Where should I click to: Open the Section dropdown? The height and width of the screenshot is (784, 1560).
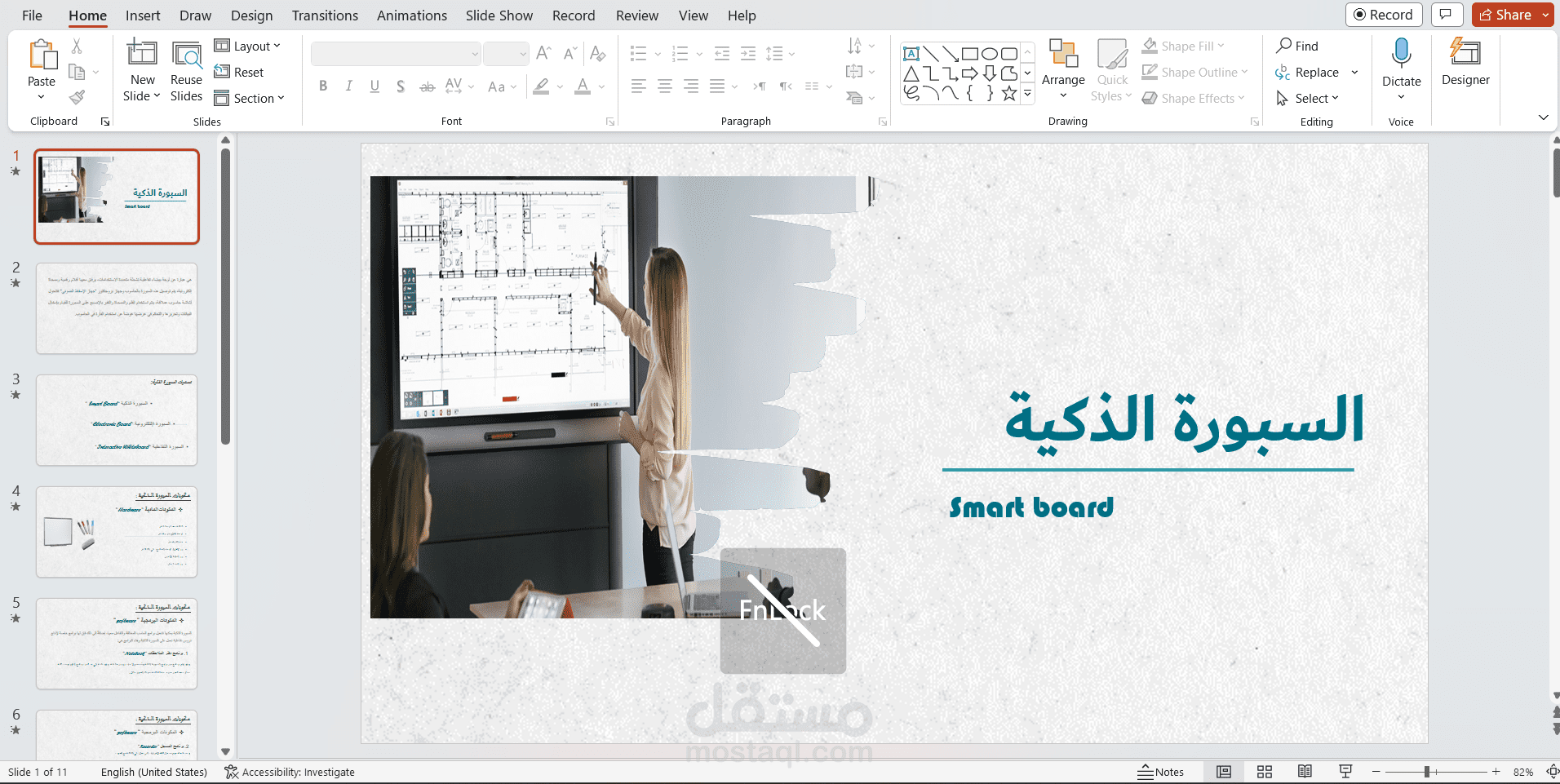tap(250, 98)
